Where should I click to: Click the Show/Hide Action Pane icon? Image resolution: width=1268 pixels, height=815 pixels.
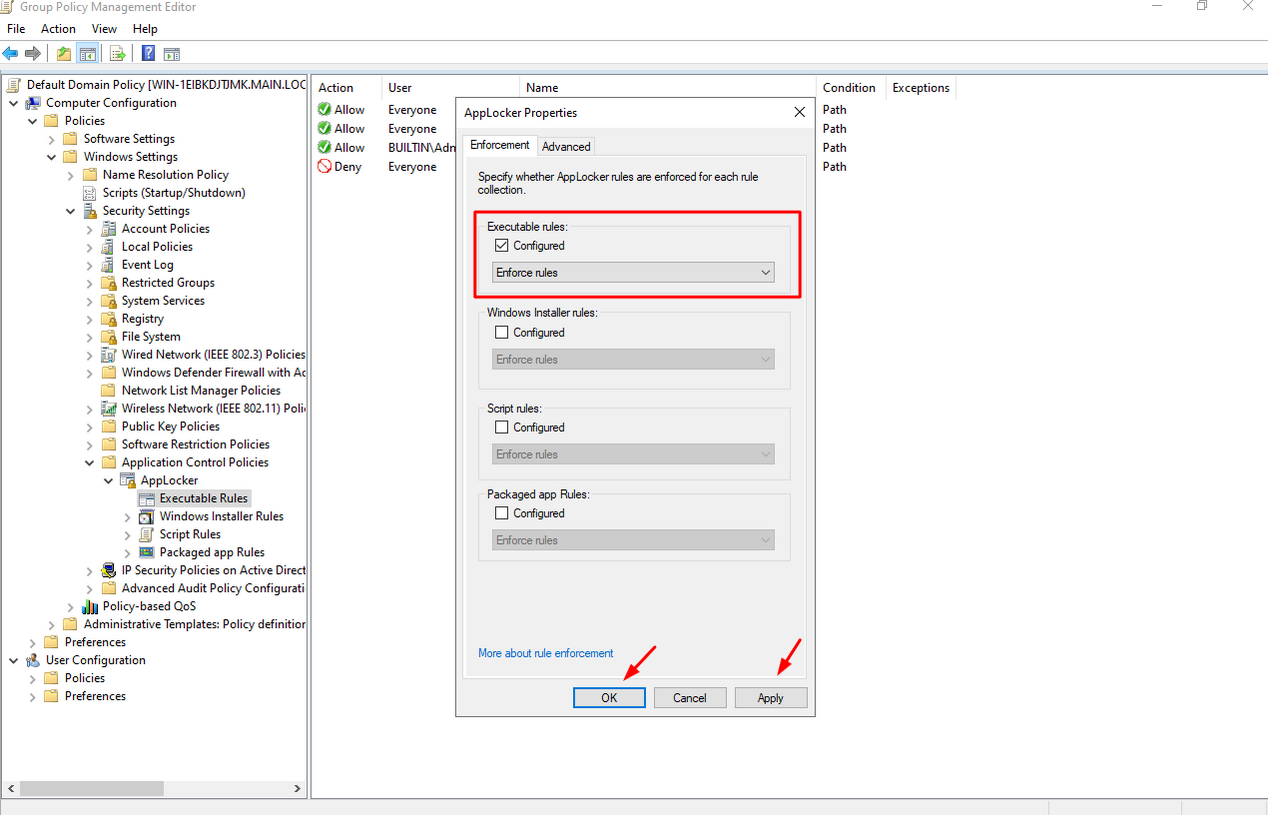pyautogui.click(x=172, y=54)
